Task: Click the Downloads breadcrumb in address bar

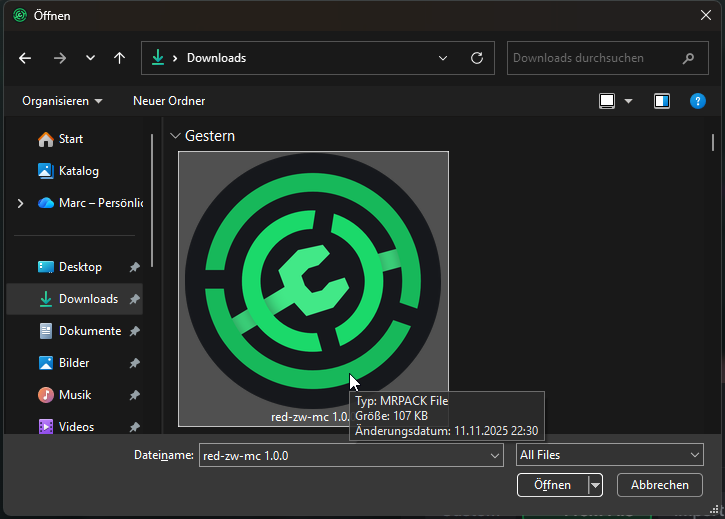Action: (216, 58)
